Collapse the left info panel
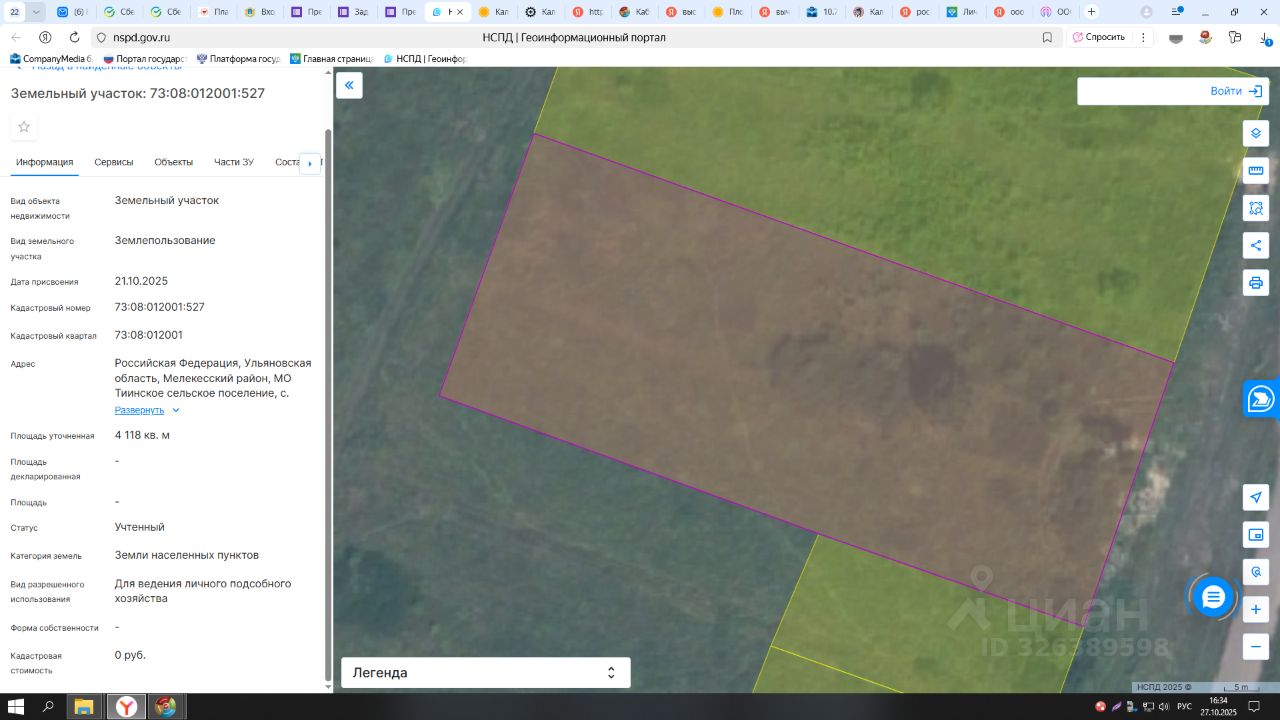The width and height of the screenshot is (1280, 720). (x=349, y=85)
